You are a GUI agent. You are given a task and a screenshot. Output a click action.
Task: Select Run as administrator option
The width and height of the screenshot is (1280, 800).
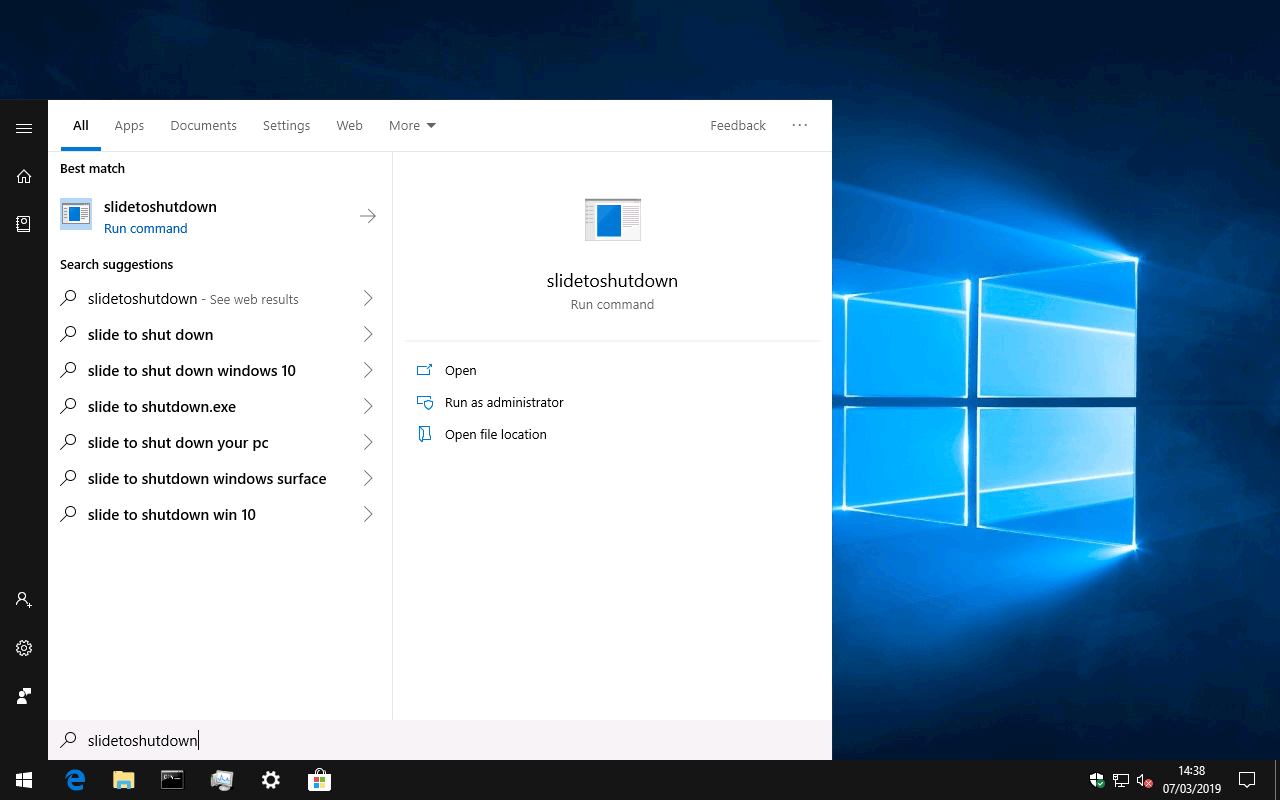[504, 402]
